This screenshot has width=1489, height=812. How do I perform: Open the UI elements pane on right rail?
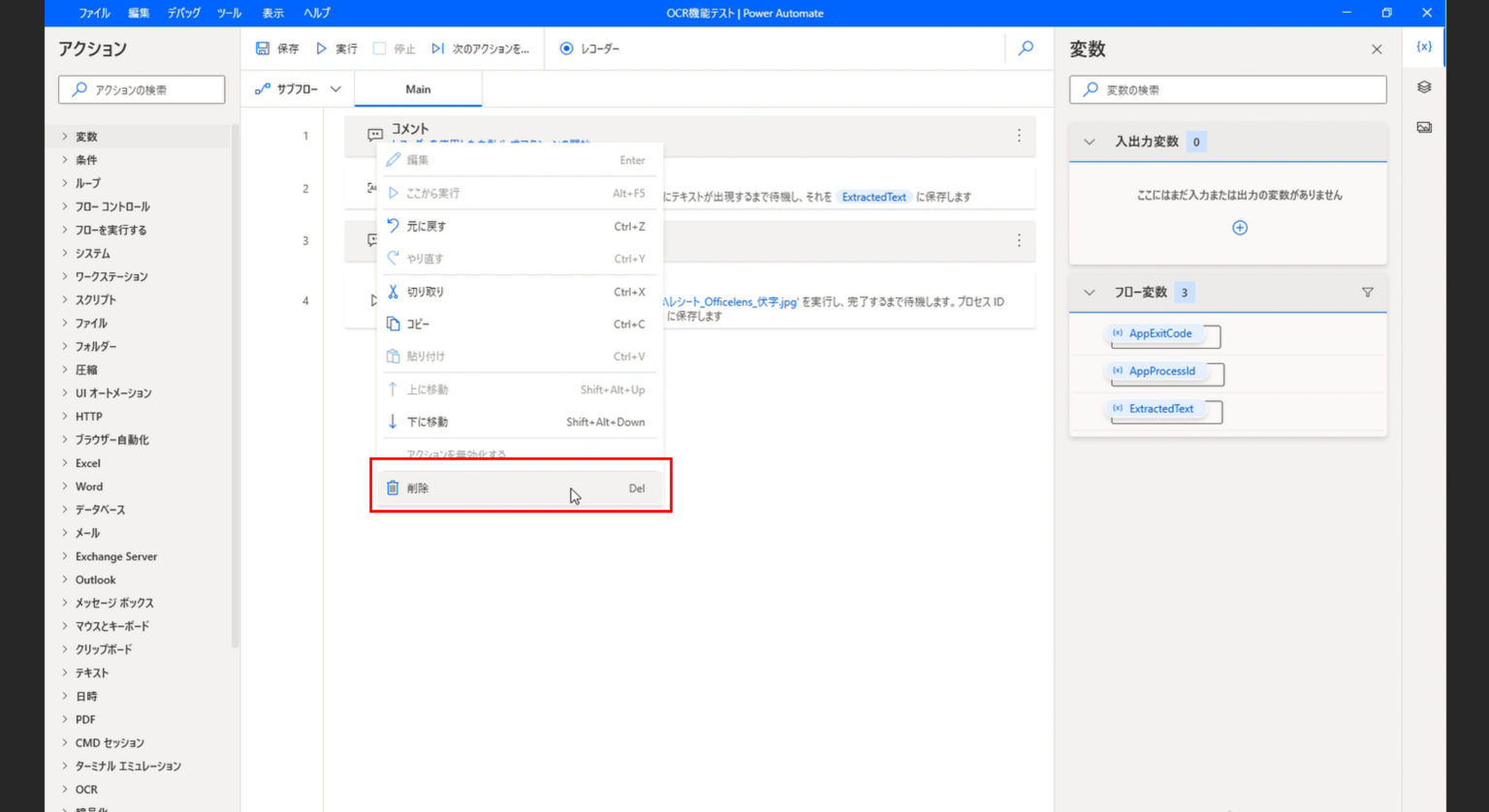(1423, 86)
